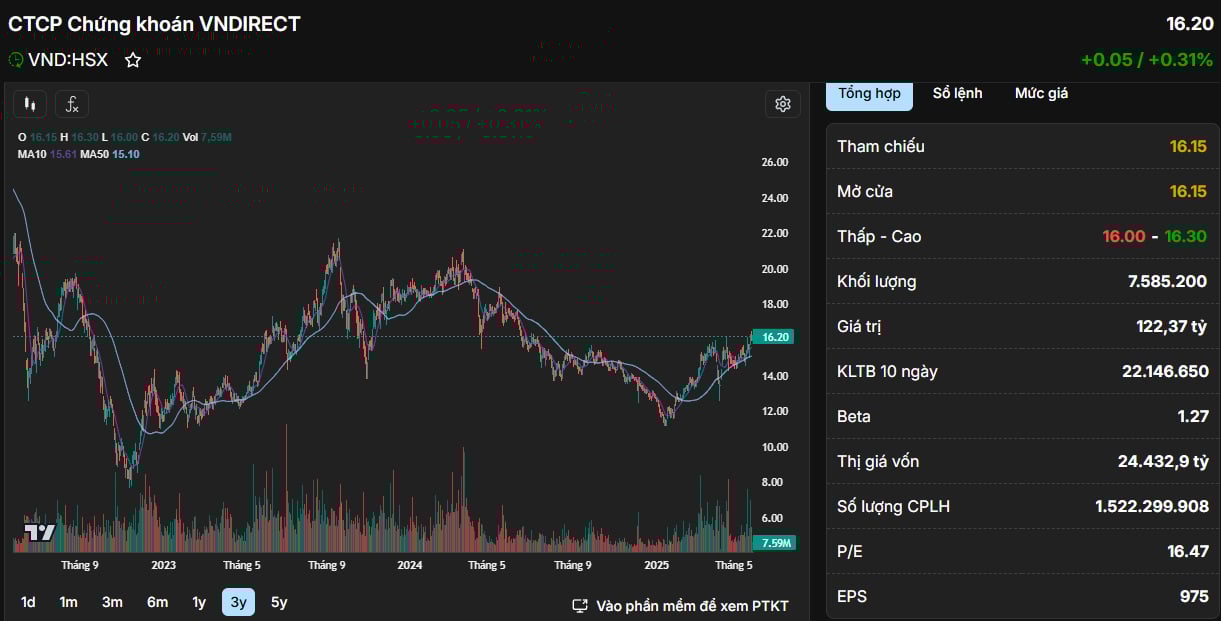The image size is (1221, 621).
Task: Open chart settings gear
Action: tap(783, 104)
